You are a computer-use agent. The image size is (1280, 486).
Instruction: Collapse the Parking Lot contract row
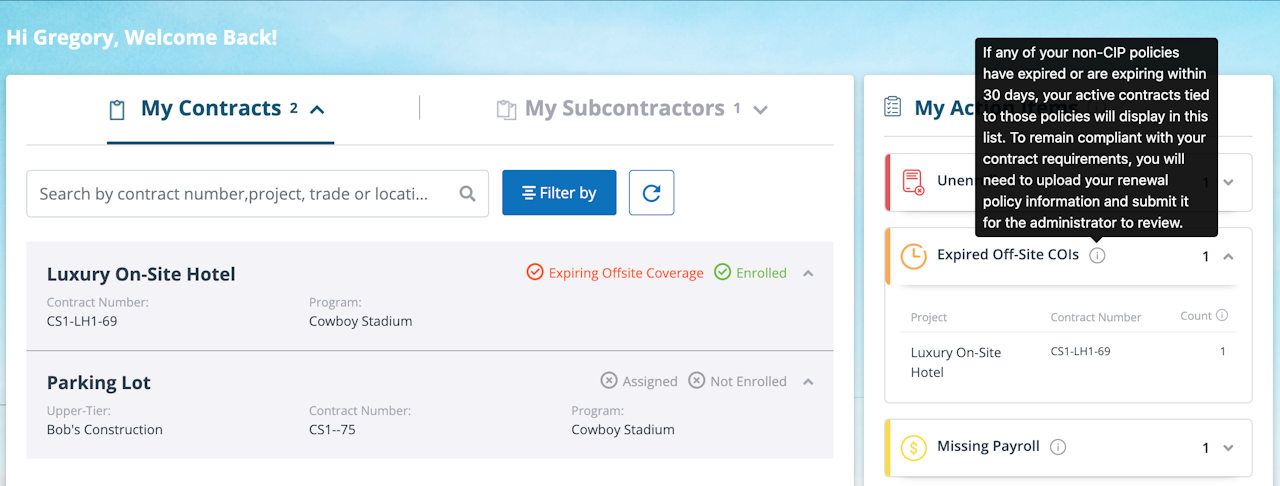[808, 381]
